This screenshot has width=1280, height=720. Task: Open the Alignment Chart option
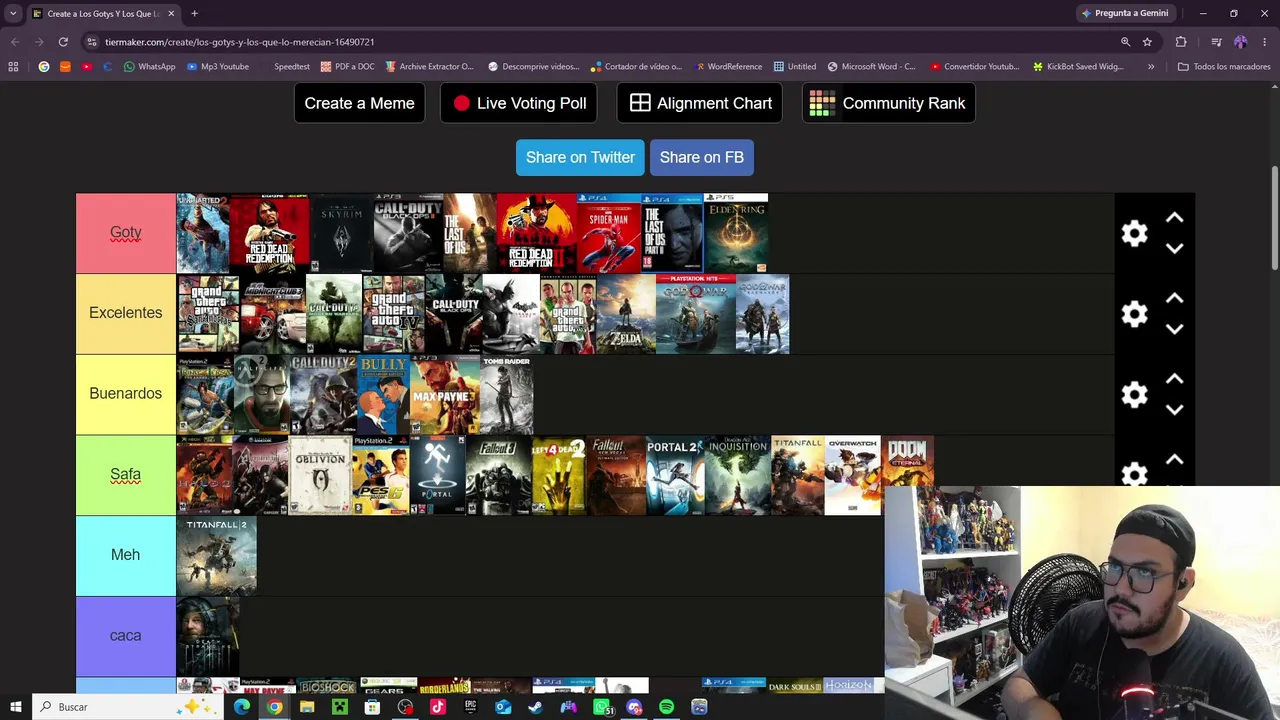(700, 103)
